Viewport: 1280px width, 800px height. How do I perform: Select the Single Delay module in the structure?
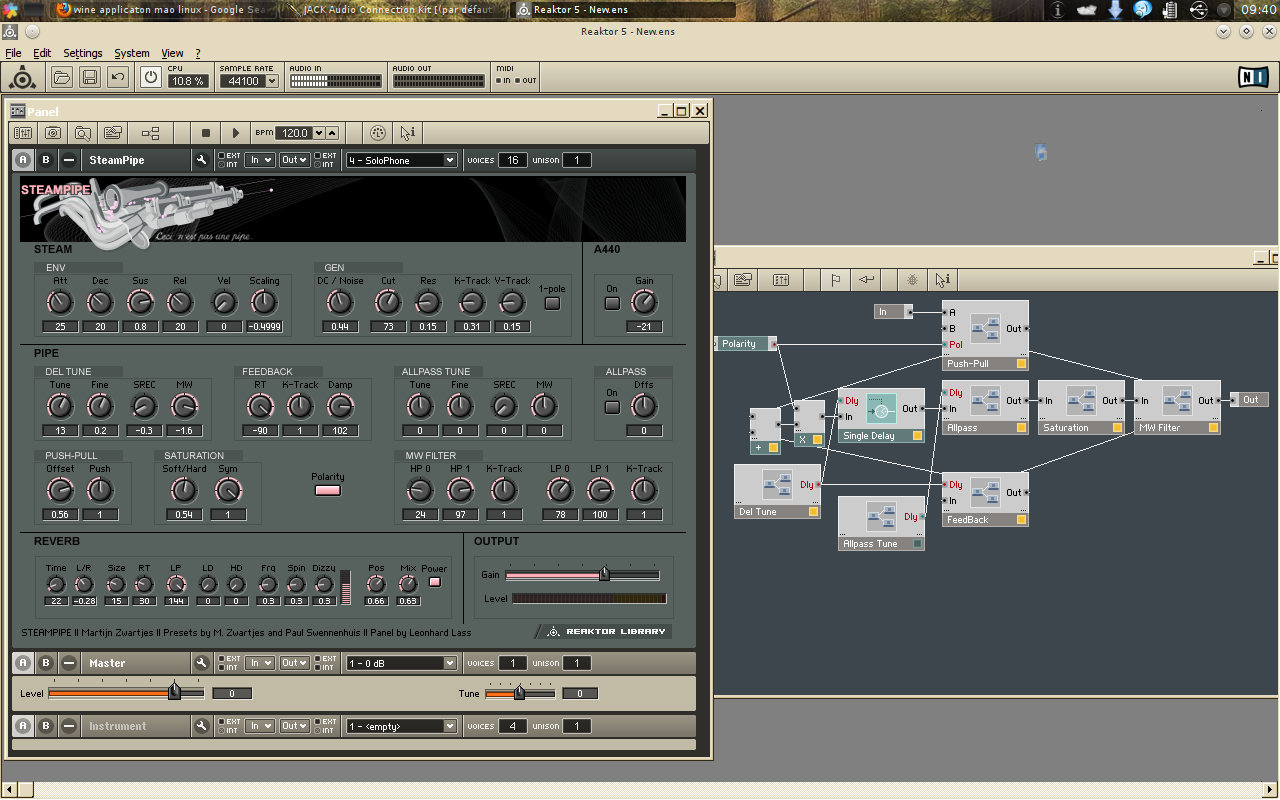881,415
